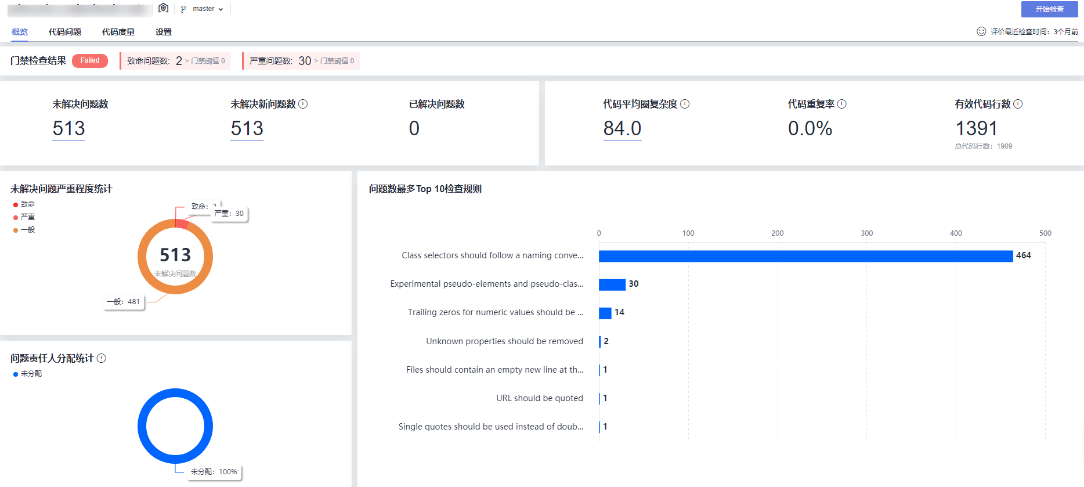Click the info icon beside 代码重复率
This screenshot has height=487, width=1084.
842,104
